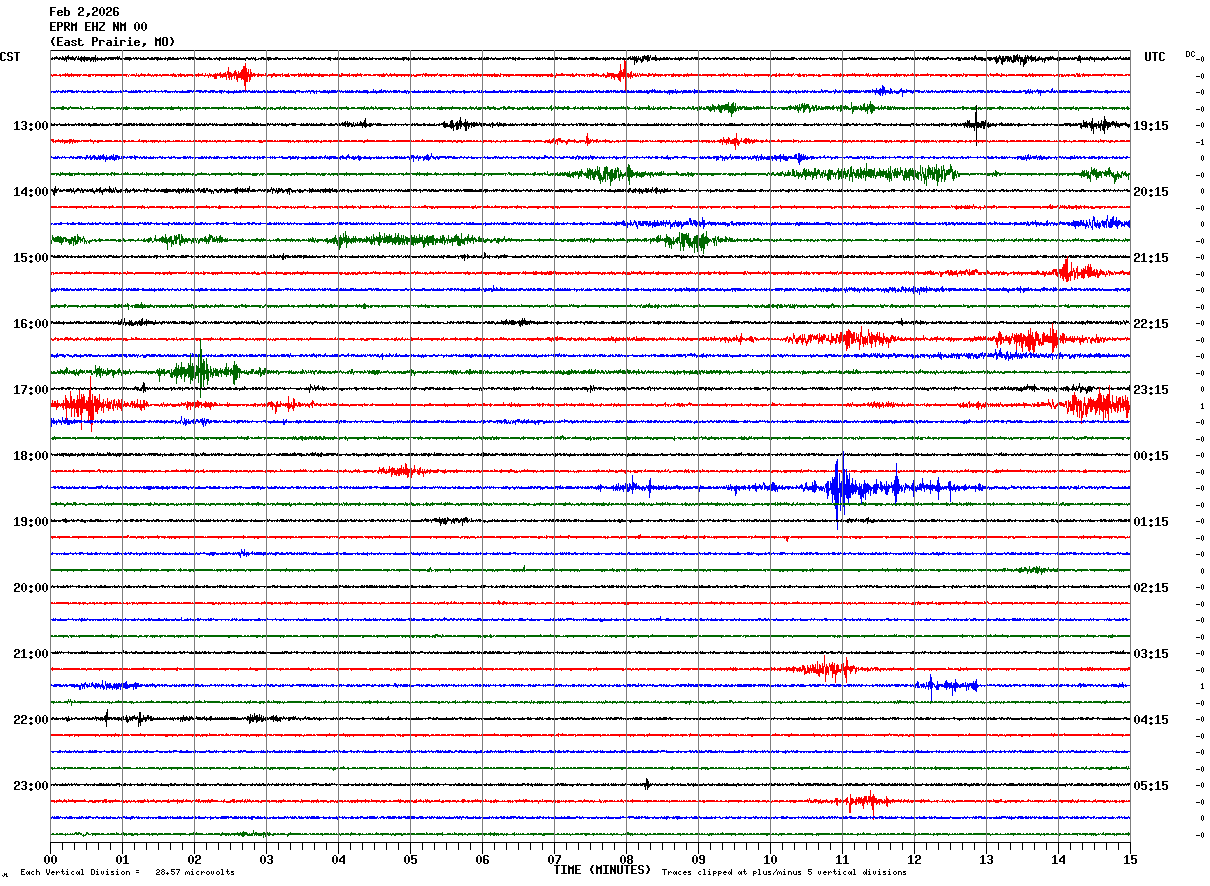The width and height of the screenshot is (1210, 886).
Task: Click the 12 minute tick label
Action: (x=914, y=859)
